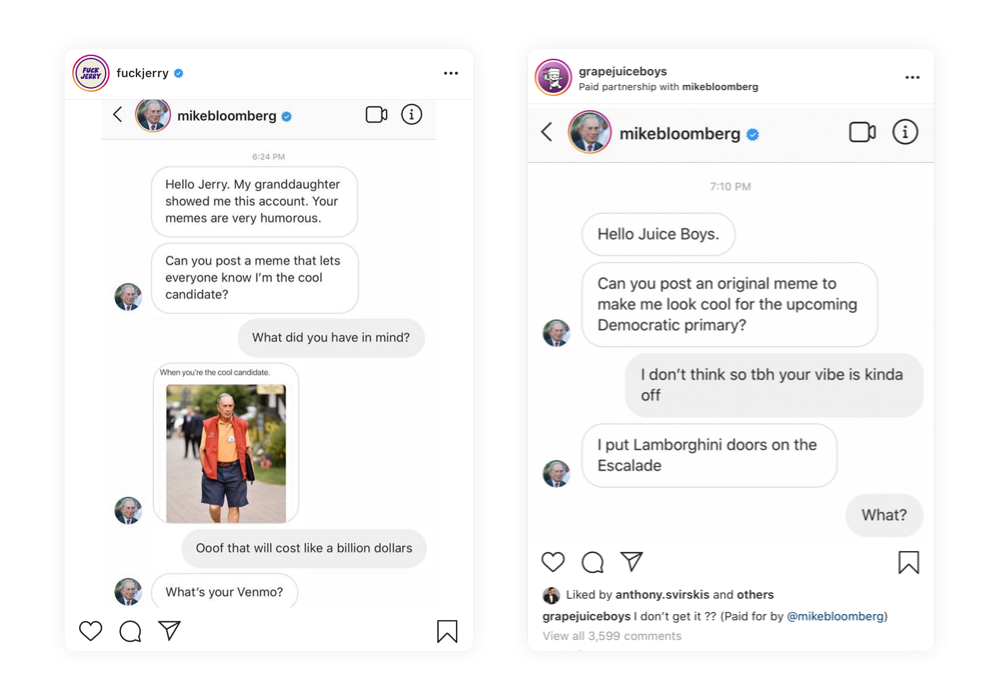This screenshot has height=700, width=1000.
Task: Open the @mikebloomberg mention in the caption
Action: point(835,616)
